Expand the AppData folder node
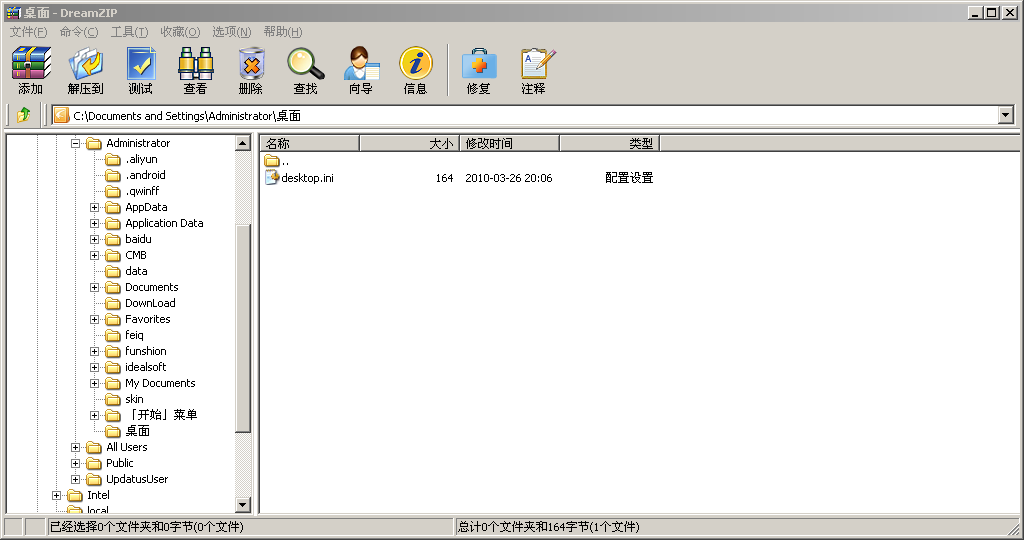The image size is (1024, 540). tap(95, 207)
